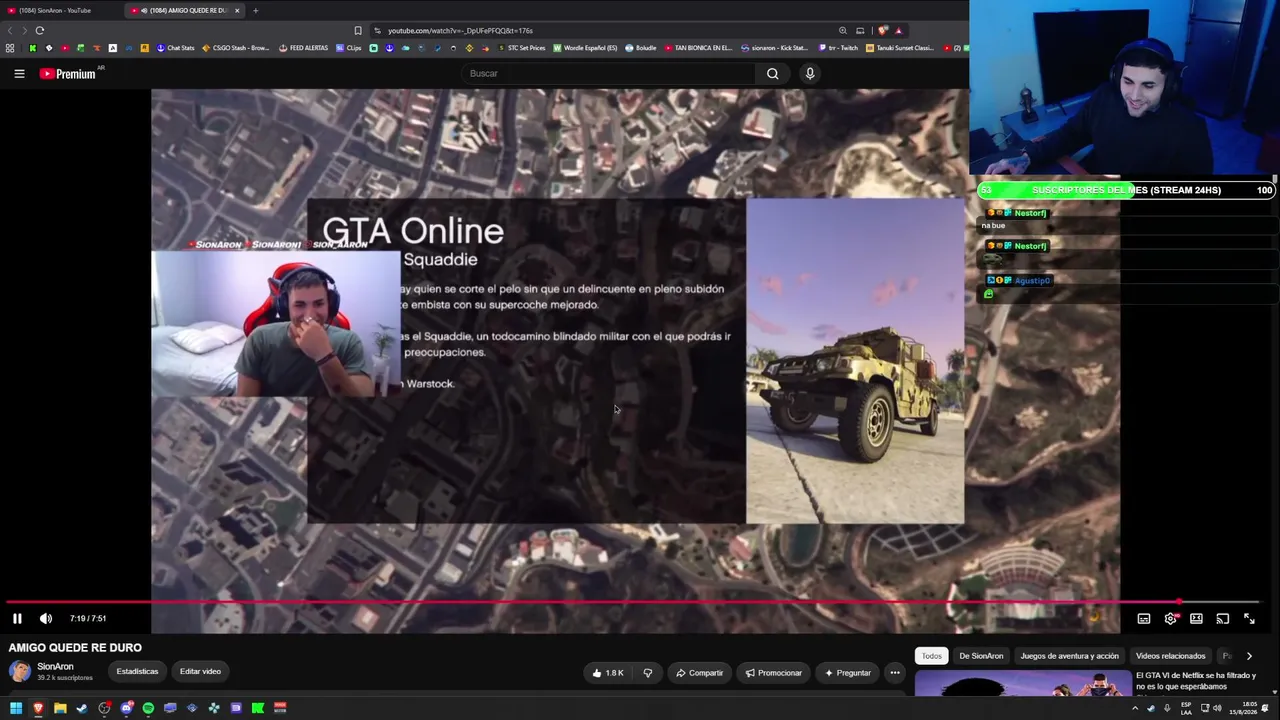Open the GTA VI de Netflix video title
This screenshot has width=1280, height=720.
[1197, 681]
